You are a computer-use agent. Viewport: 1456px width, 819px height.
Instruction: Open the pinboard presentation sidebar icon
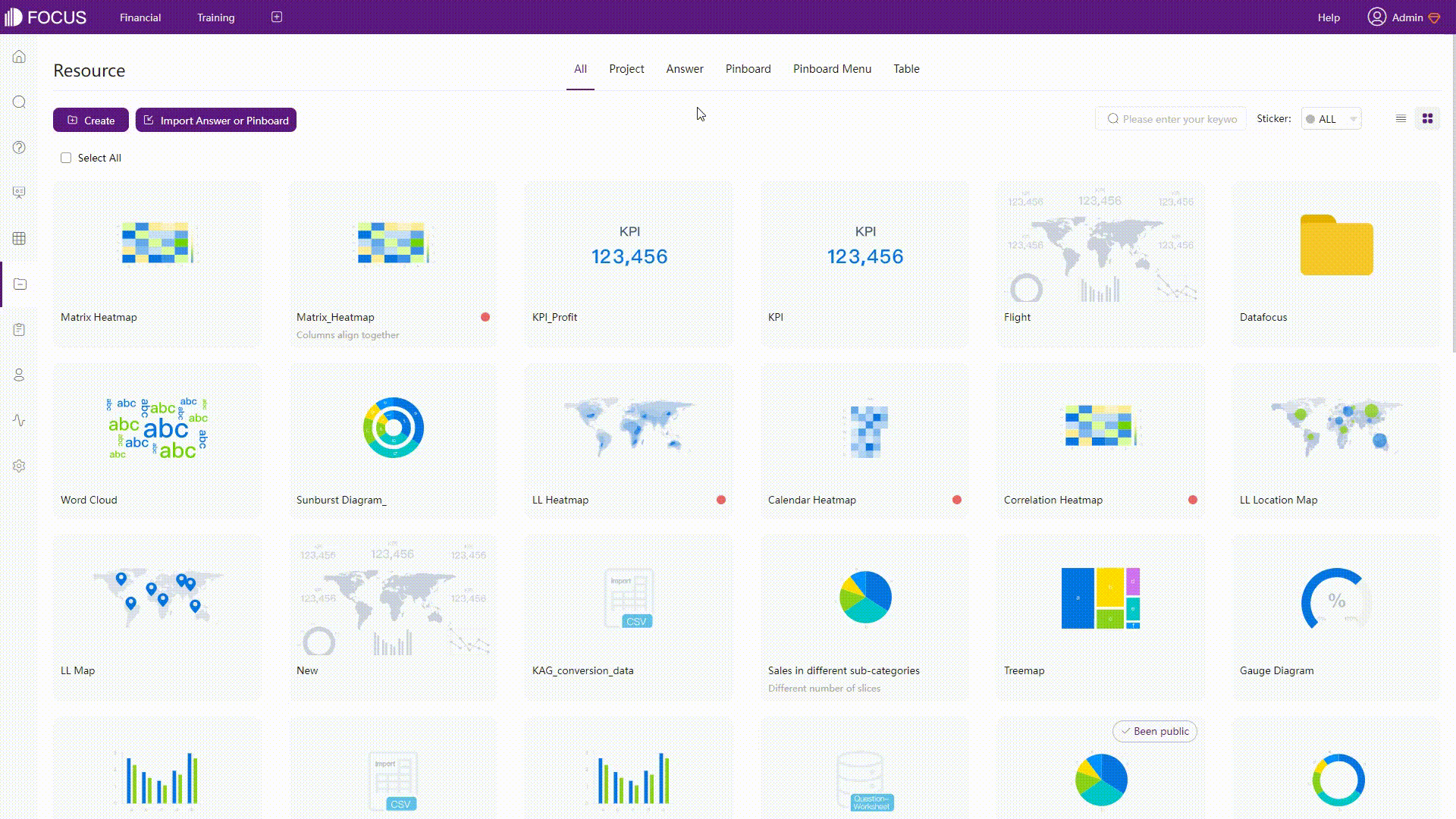19,193
